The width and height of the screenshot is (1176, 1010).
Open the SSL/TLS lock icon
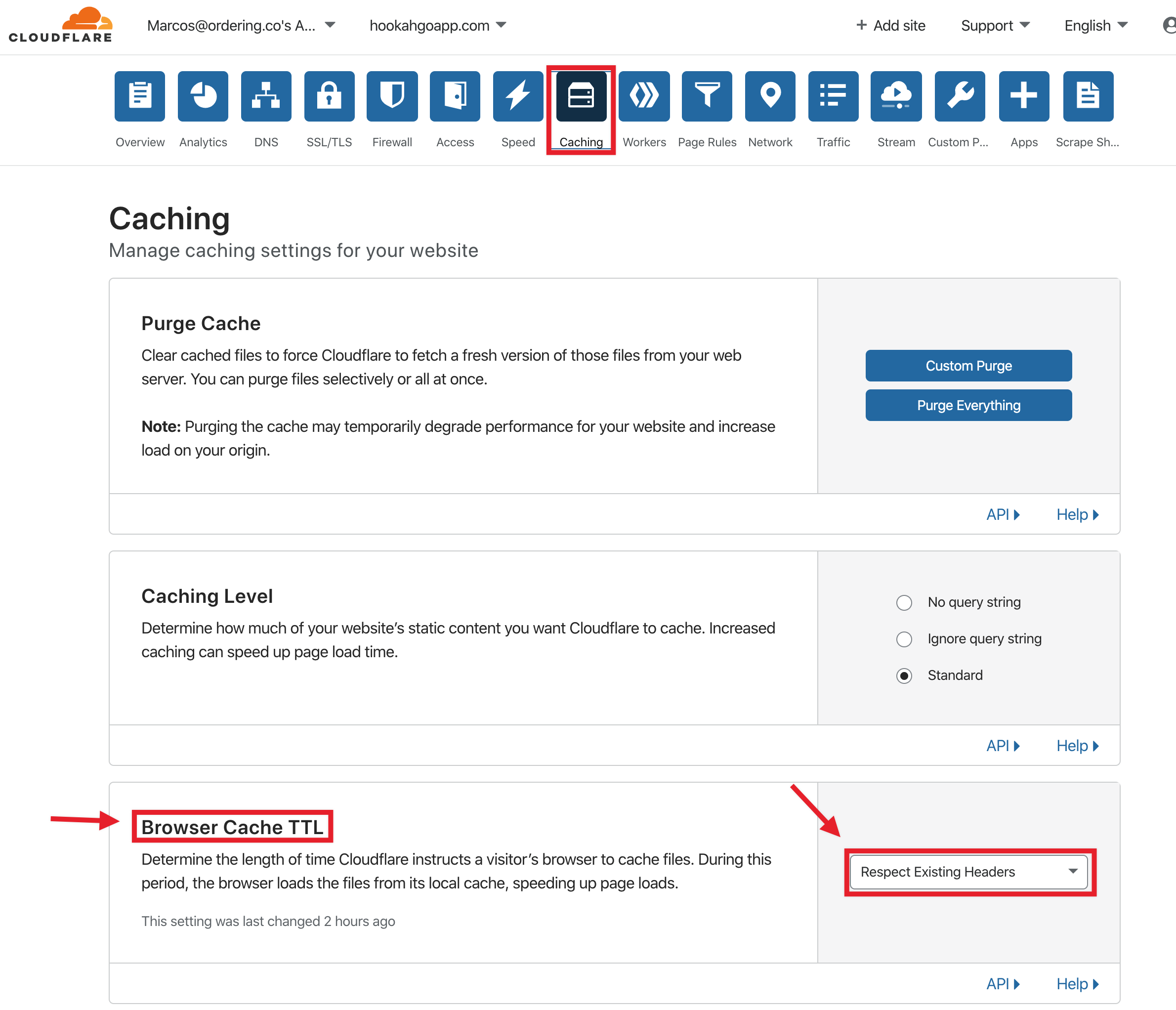click(x=329, y=96)
